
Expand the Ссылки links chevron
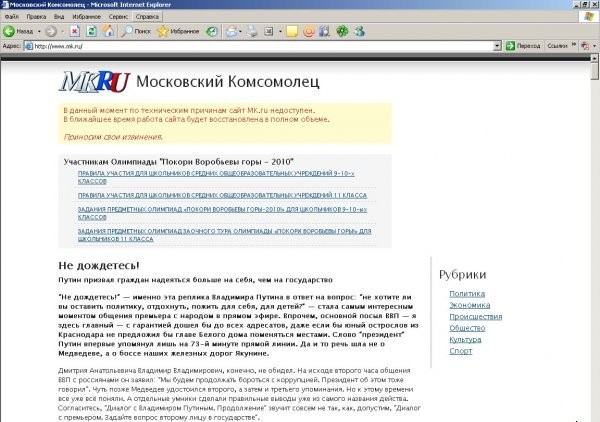[574, 45]
